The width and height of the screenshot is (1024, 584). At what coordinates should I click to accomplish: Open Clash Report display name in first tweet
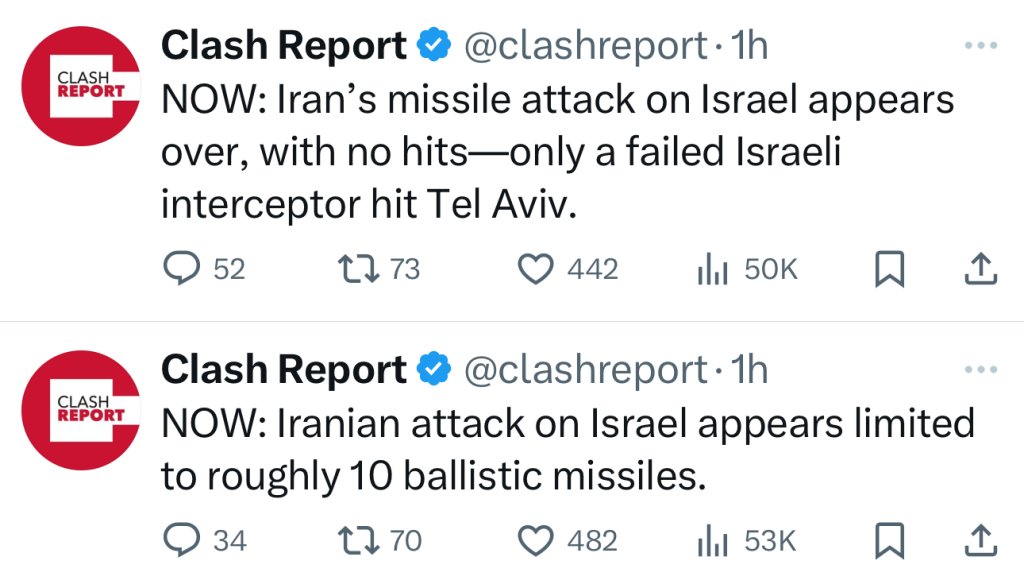pyautogui.click(x=284, y=46)
